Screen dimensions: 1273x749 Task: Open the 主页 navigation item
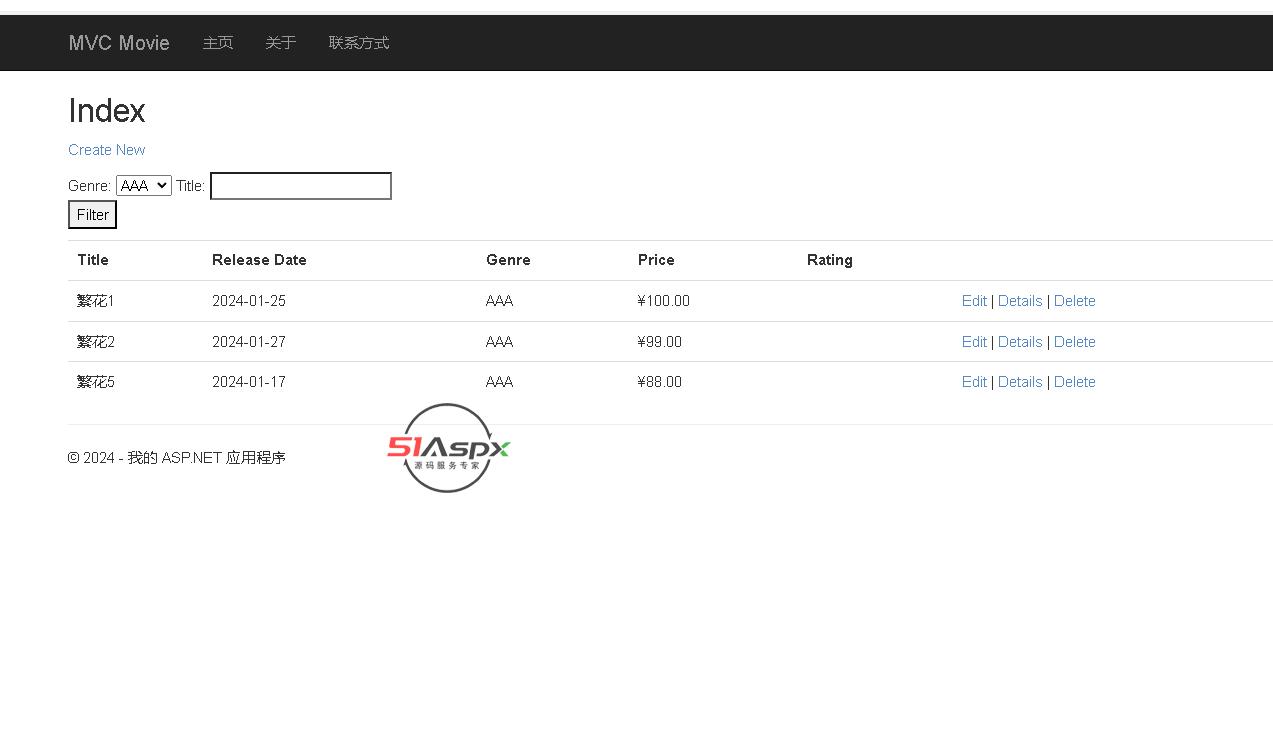pos(218,43)
